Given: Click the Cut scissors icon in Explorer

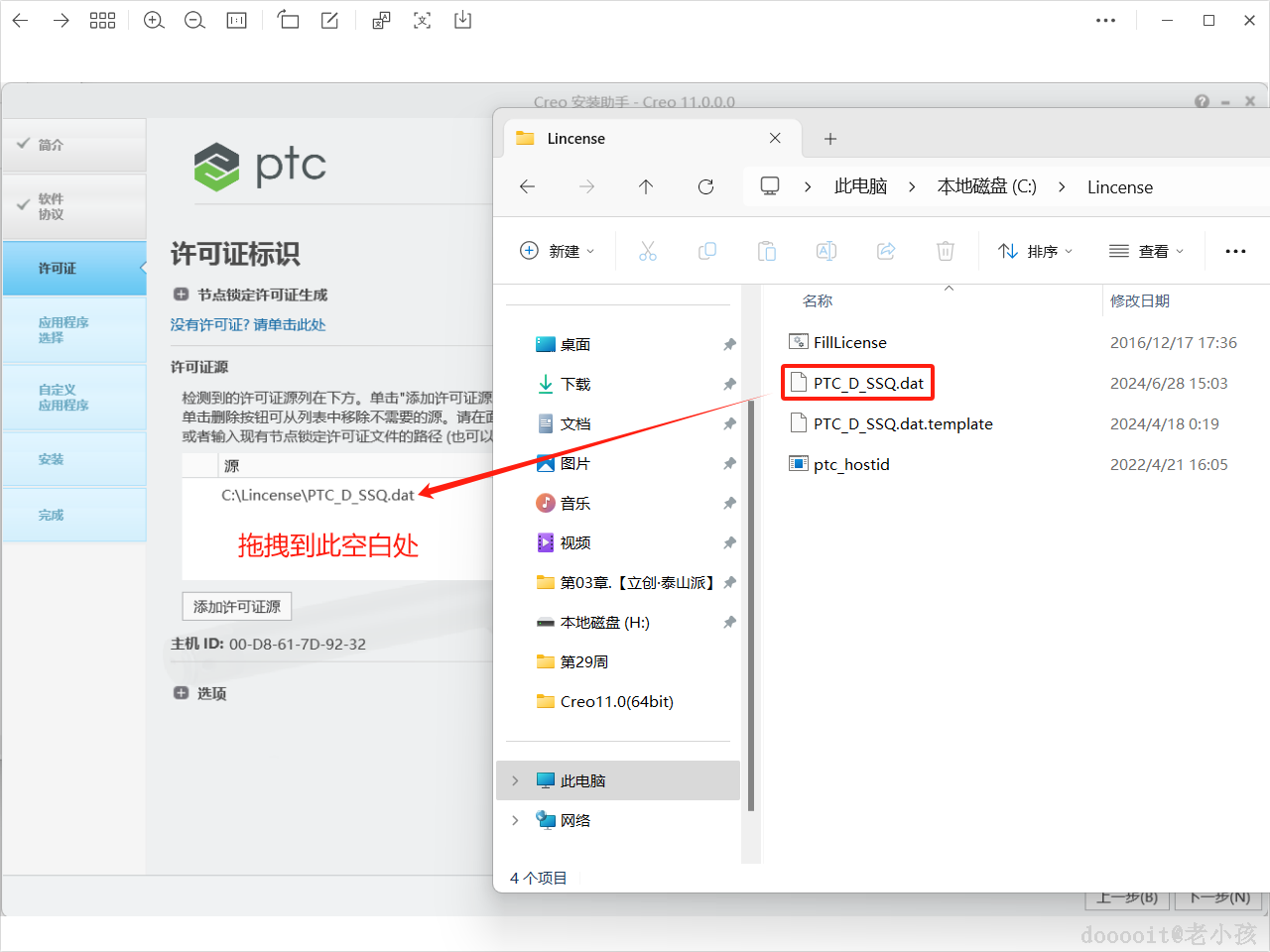Looking at the screenshot, I should [x=648, y=251].
